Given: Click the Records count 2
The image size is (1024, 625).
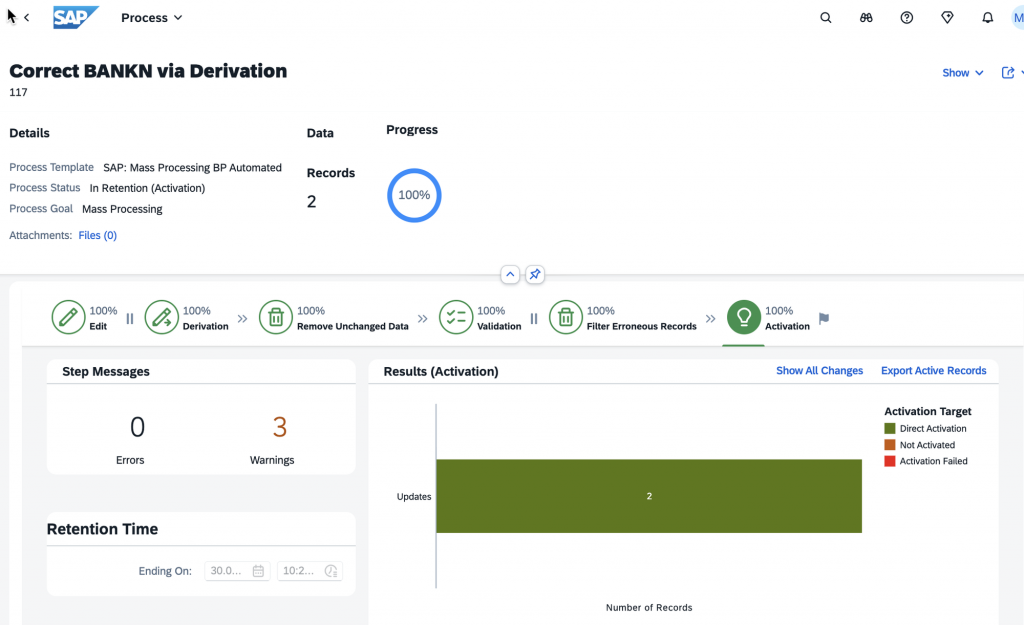Looking at the screenshot, I should click(312, 201).
